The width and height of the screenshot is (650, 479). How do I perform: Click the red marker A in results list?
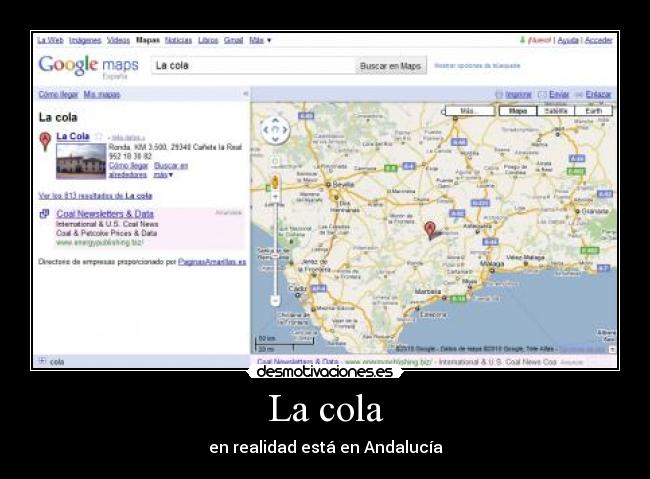[45, 141]
